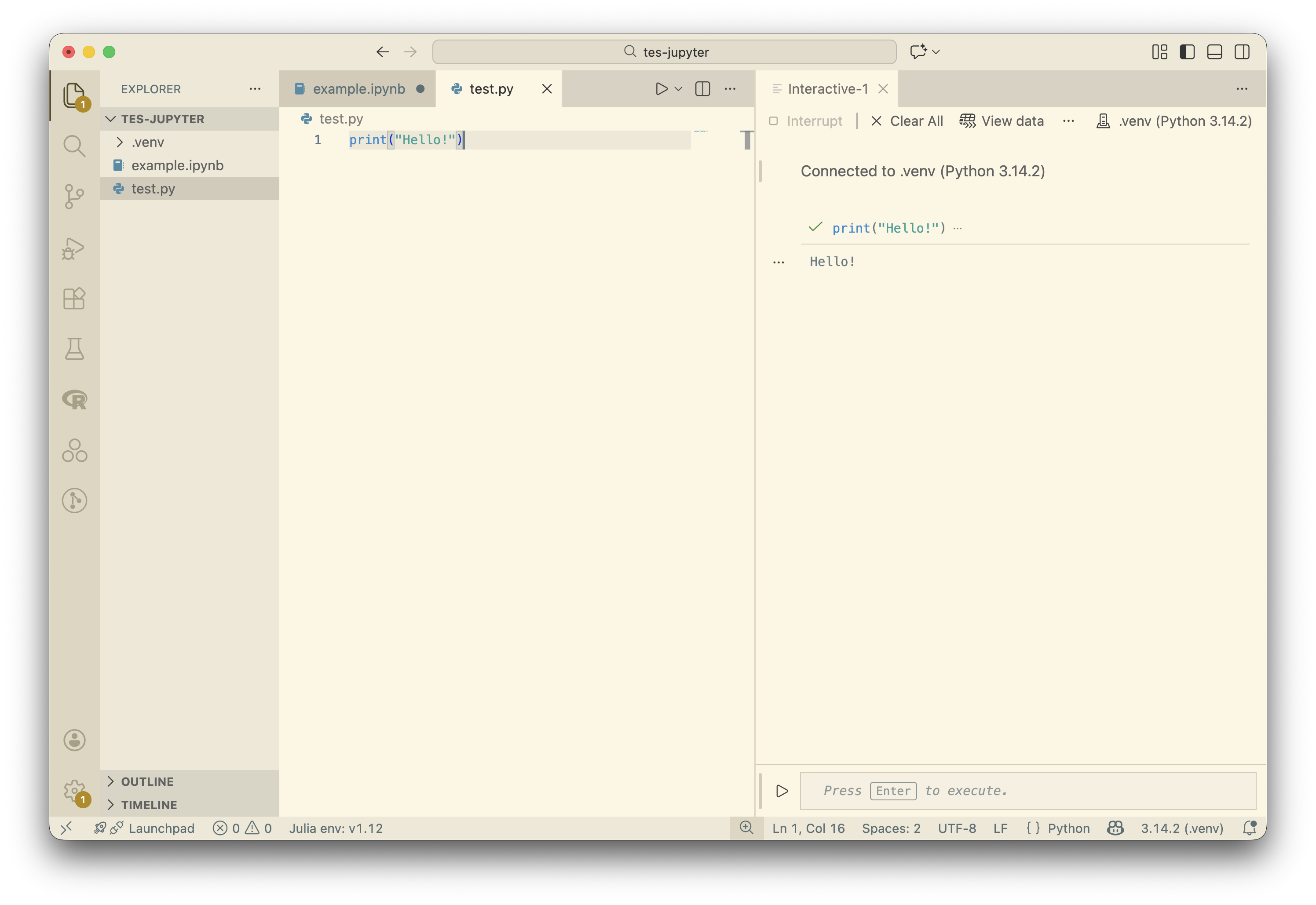The image size is (1316, 905).
Task: Open the Search view in activity bar
Action: 74,146
